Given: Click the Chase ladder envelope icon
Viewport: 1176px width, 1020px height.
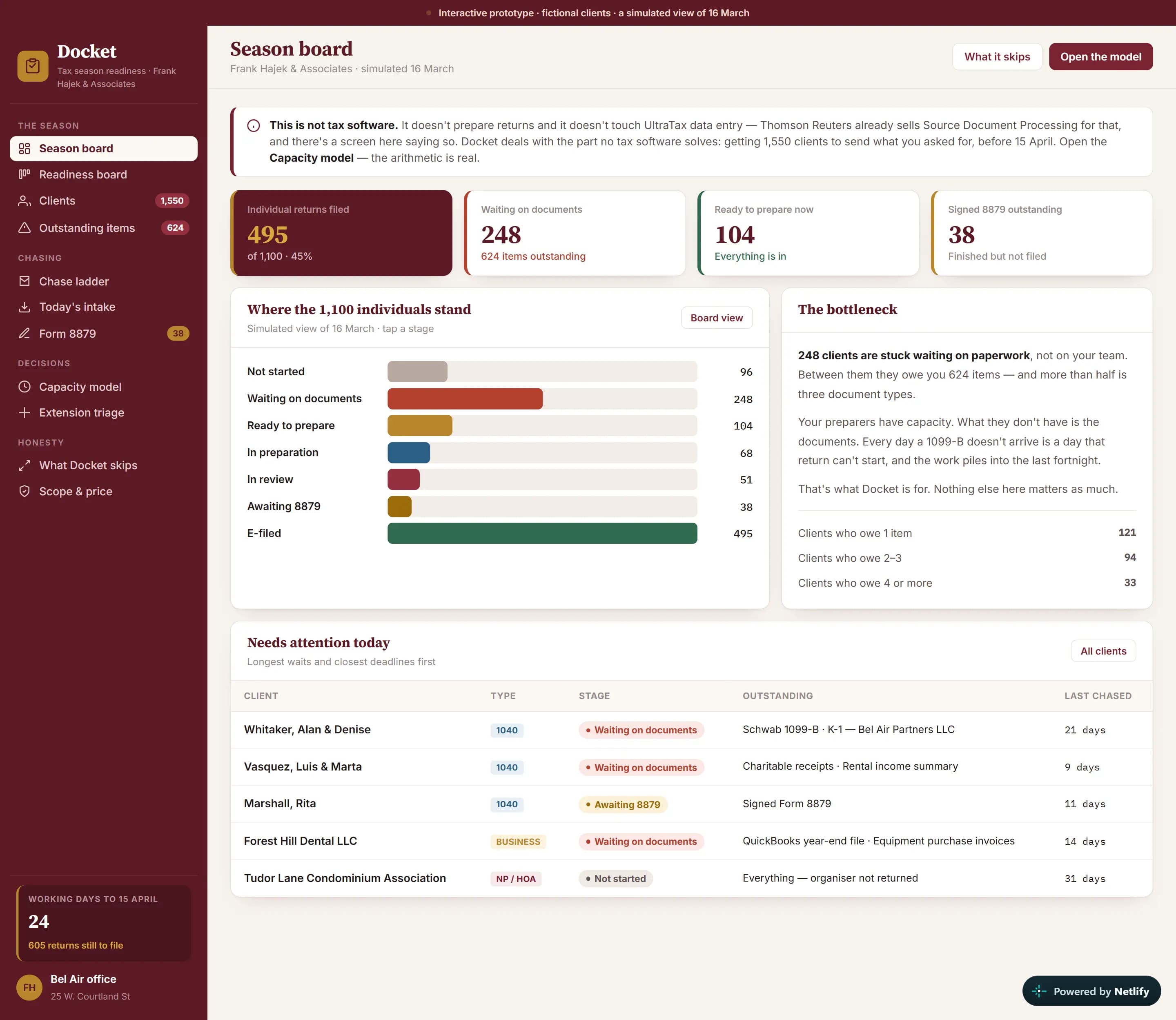Looking at the screenshot, I should (x=24, y=281).
